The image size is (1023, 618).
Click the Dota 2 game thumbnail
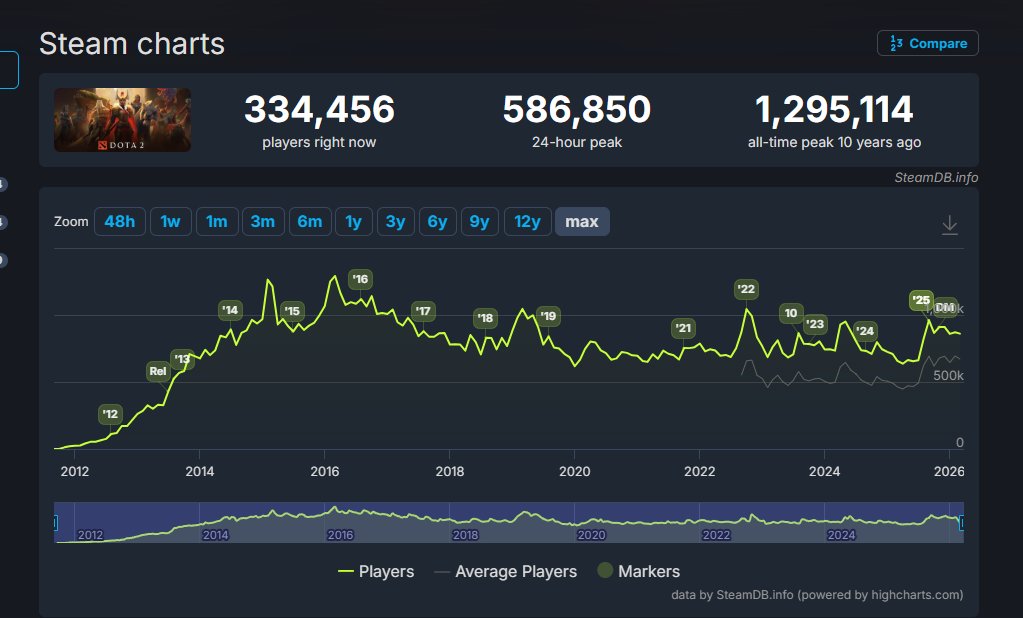[x=123, y=120]
